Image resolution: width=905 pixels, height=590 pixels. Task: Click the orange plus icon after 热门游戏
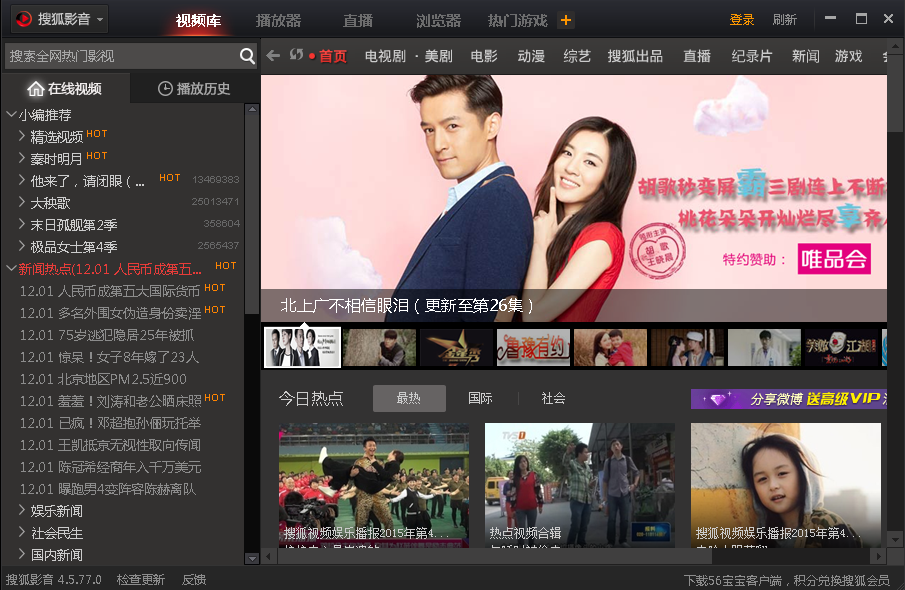click(566, 20)
